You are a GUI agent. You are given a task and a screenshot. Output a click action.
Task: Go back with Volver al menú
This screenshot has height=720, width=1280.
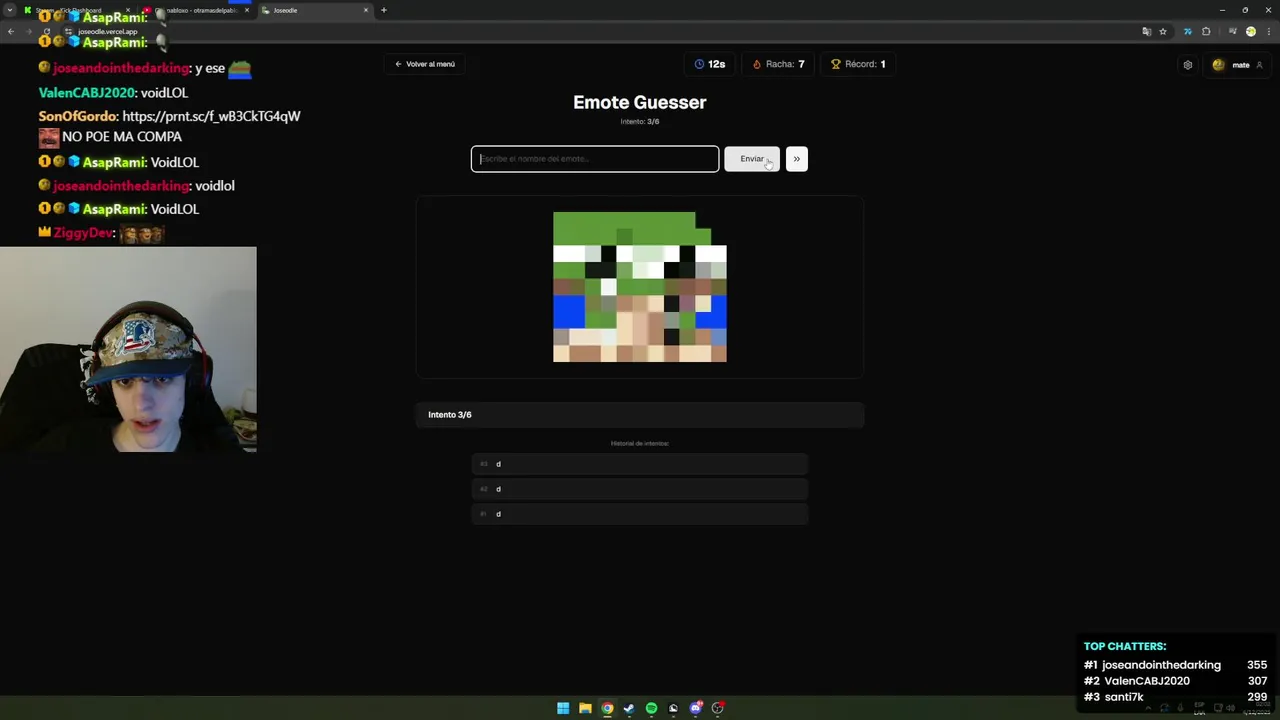click(x=425, y=64)
